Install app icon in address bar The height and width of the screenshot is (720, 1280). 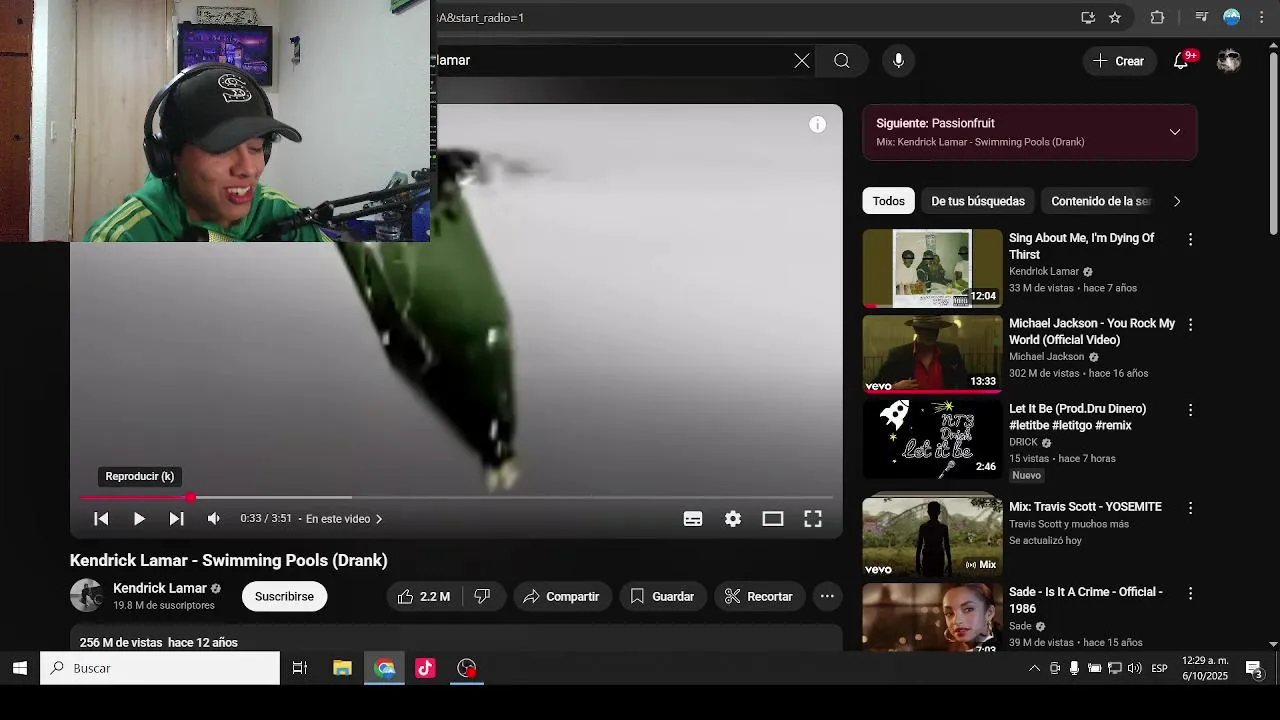(1088, 17)
